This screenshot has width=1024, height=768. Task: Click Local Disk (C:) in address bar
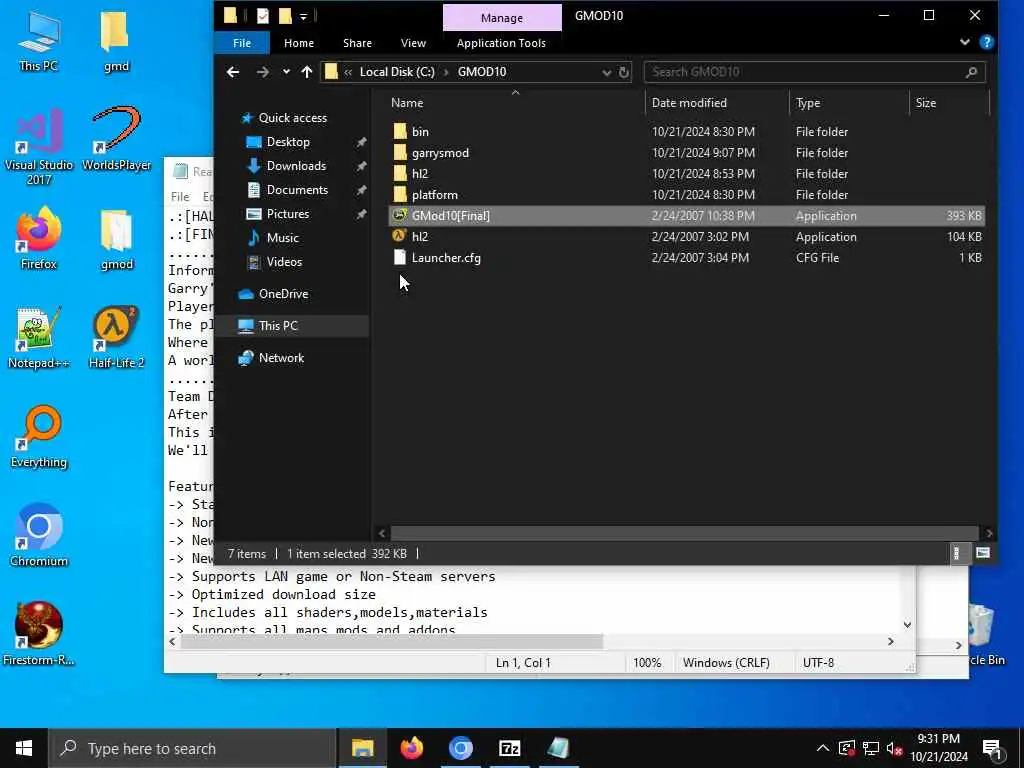coord(396,72)
